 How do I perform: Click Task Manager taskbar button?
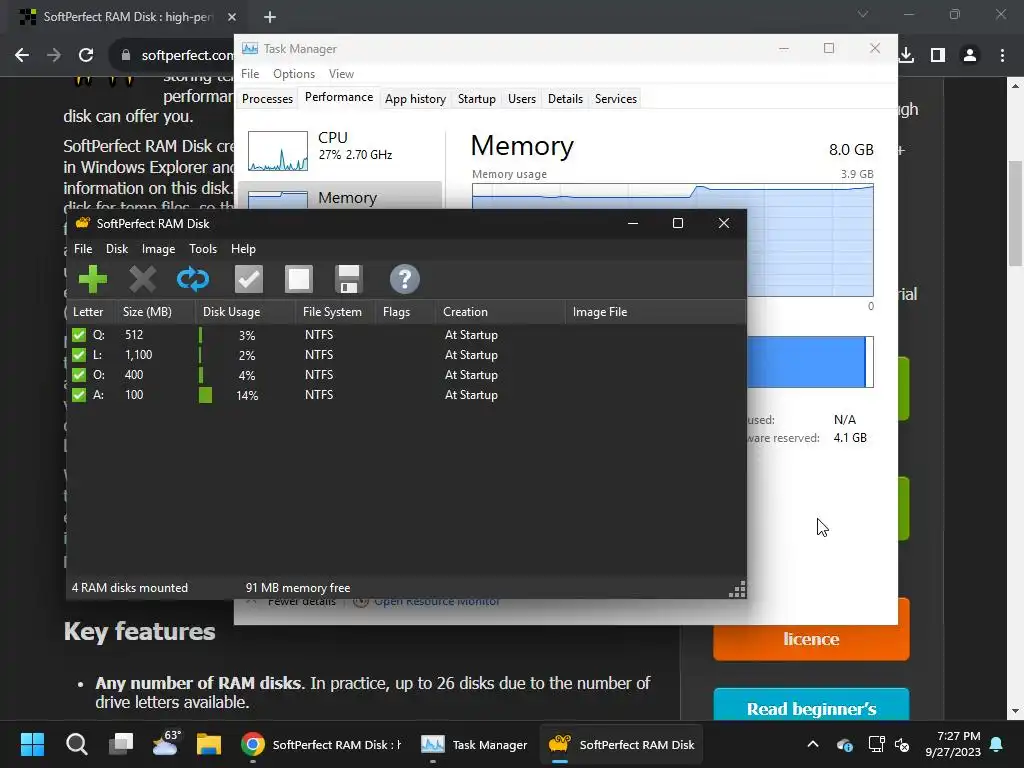(x=475, y=744)
